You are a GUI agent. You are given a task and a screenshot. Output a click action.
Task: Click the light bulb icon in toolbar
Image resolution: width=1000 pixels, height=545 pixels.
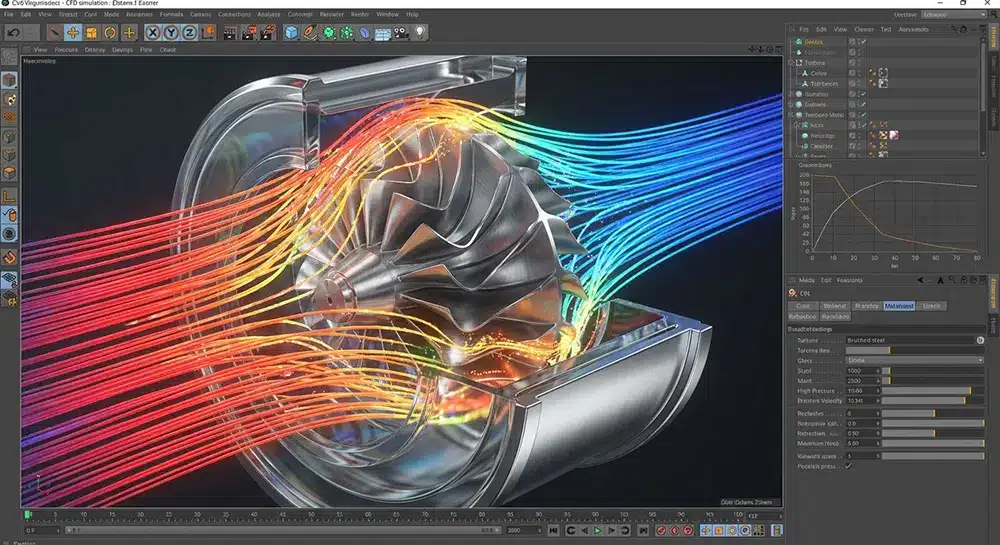click(420, 33)
